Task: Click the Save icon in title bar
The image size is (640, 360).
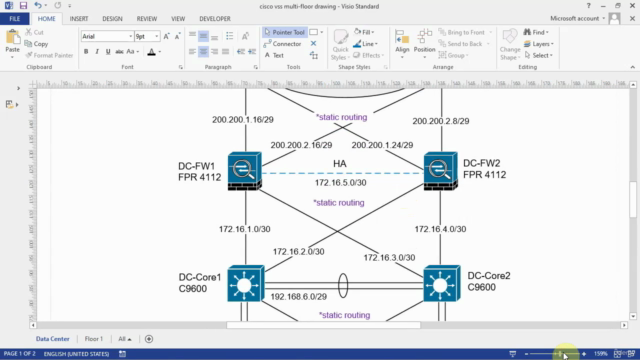Action: 23,6
